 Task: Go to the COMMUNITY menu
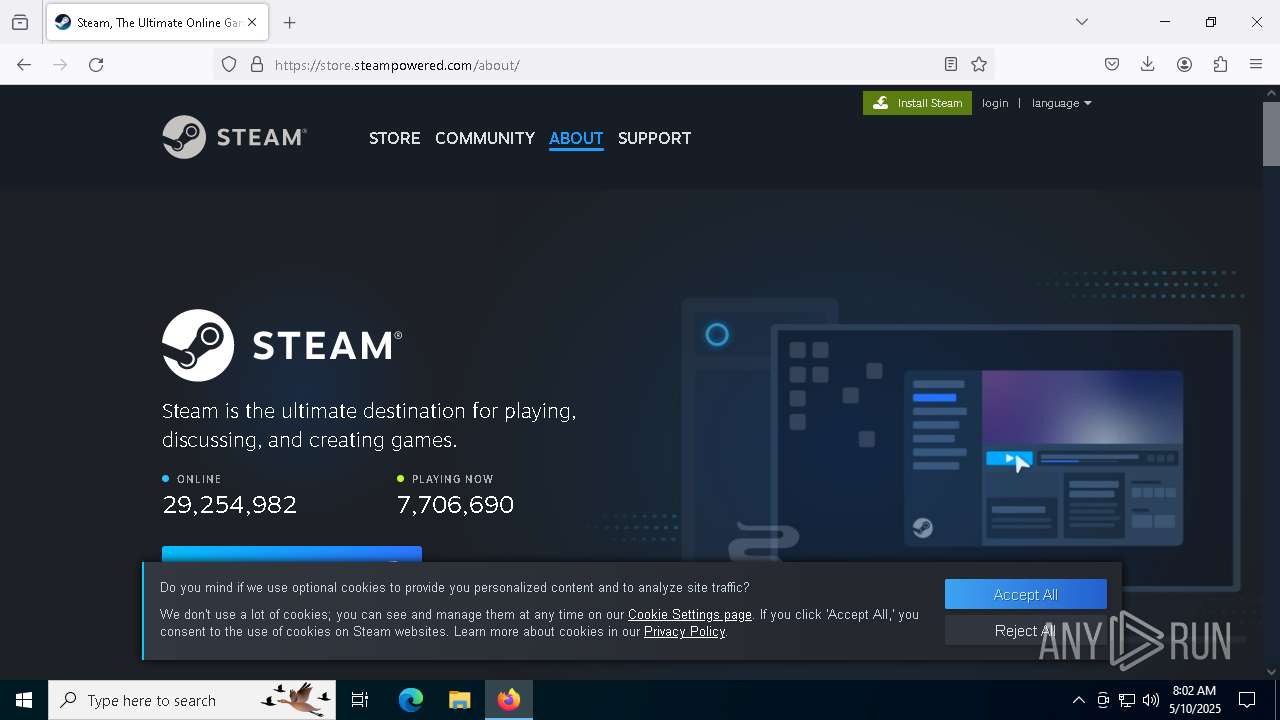[485, 138]
